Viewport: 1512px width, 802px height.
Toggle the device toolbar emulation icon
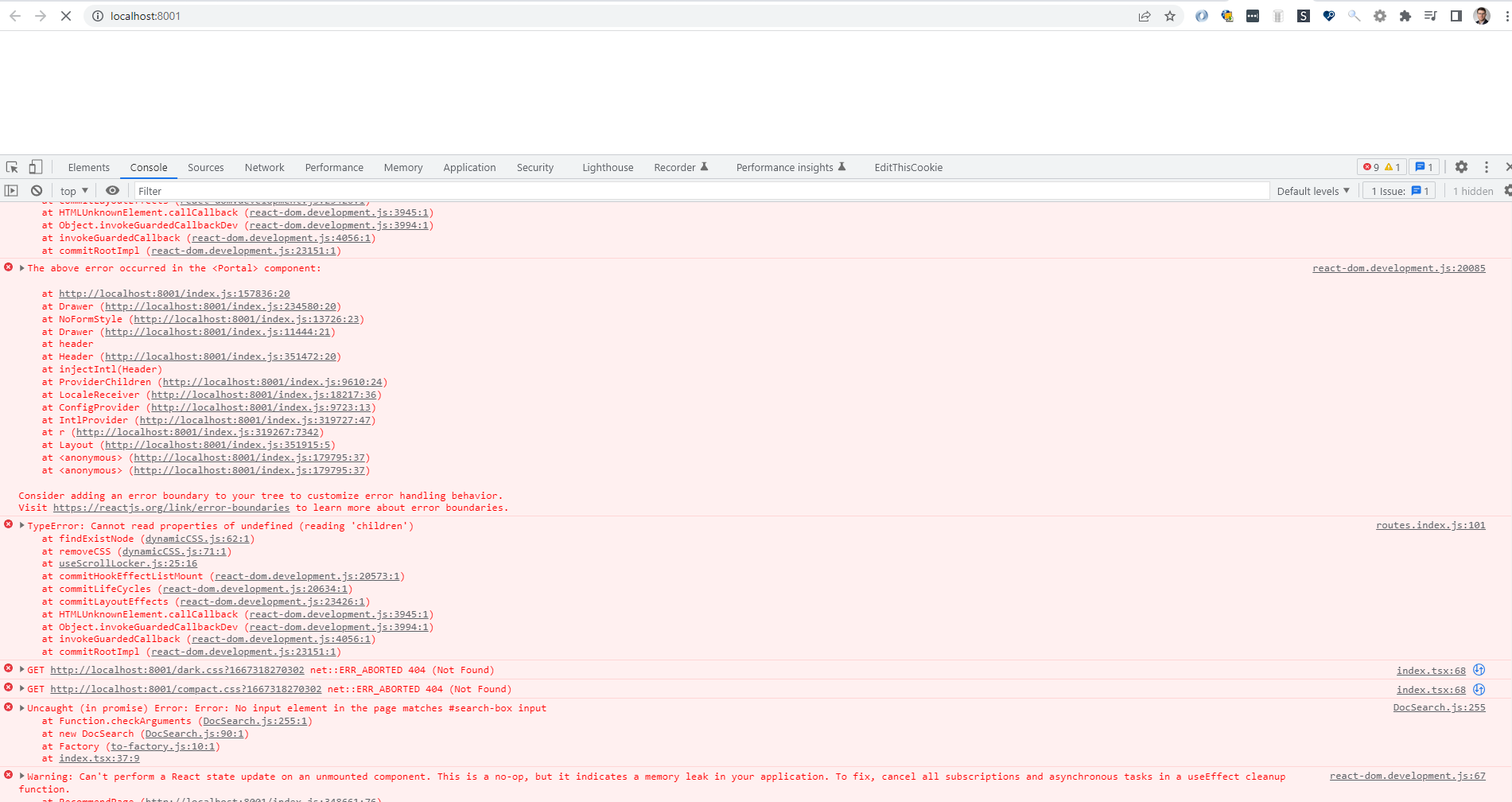pos(35,166)
